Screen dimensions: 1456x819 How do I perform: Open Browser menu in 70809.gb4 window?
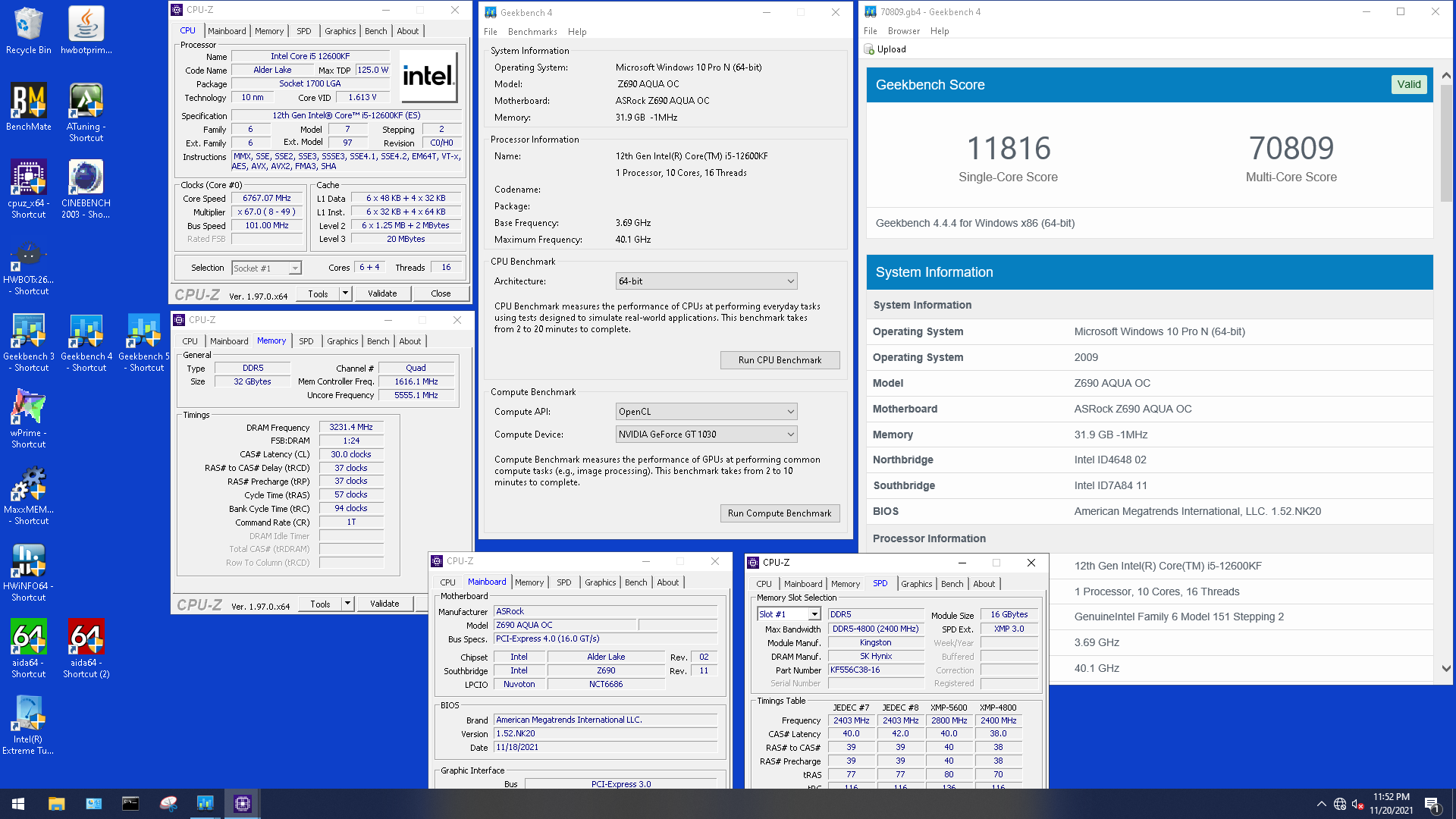click(903, 31)
